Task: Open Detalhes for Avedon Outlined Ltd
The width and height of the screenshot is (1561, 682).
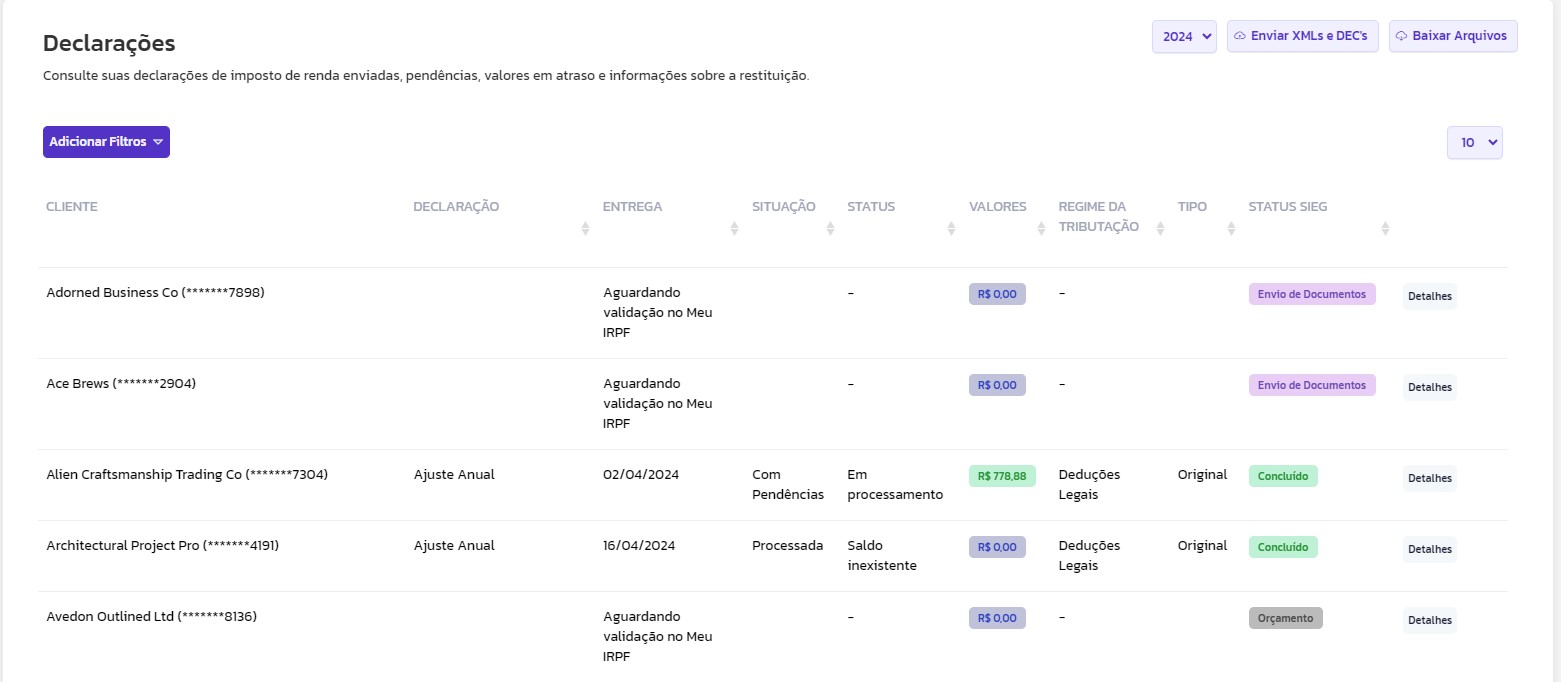Action: (1429, 620)
